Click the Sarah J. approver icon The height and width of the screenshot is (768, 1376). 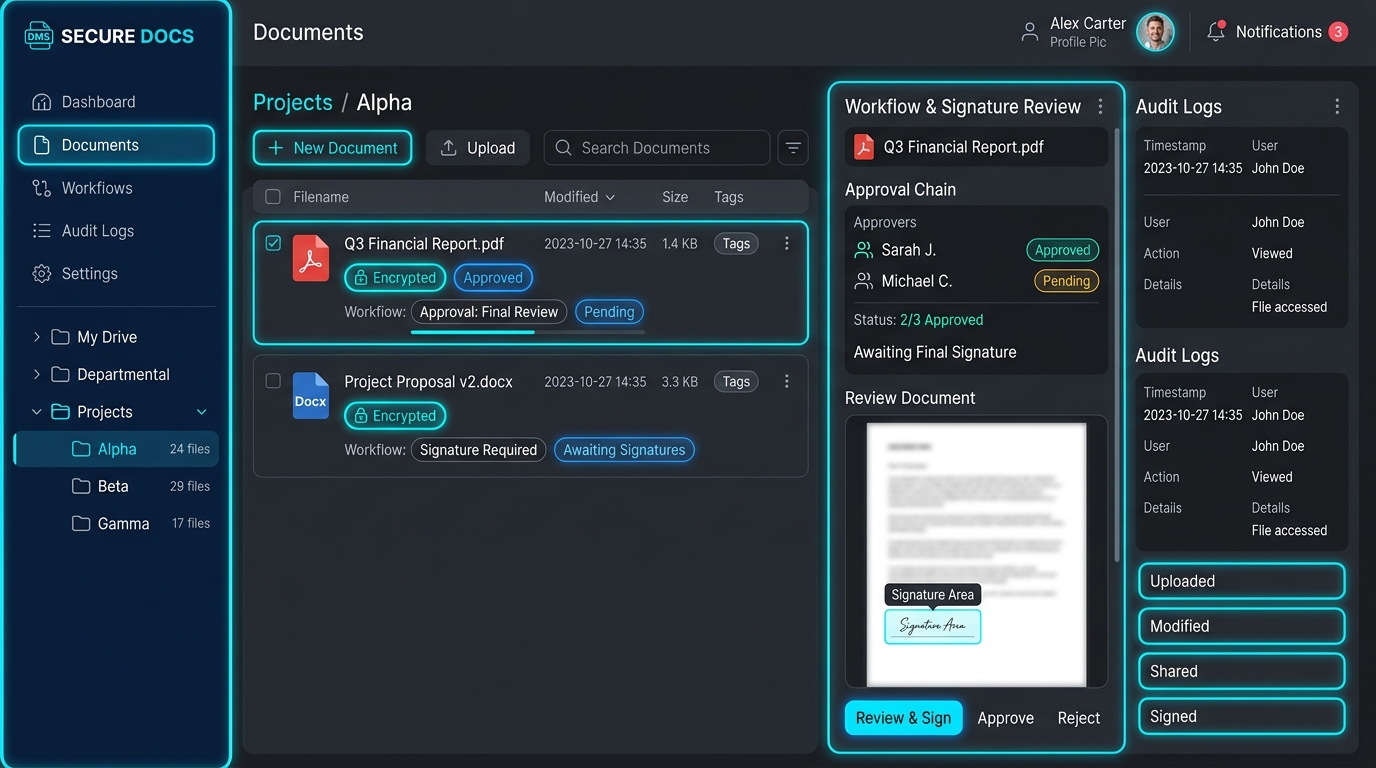click(x=863, y=250)
